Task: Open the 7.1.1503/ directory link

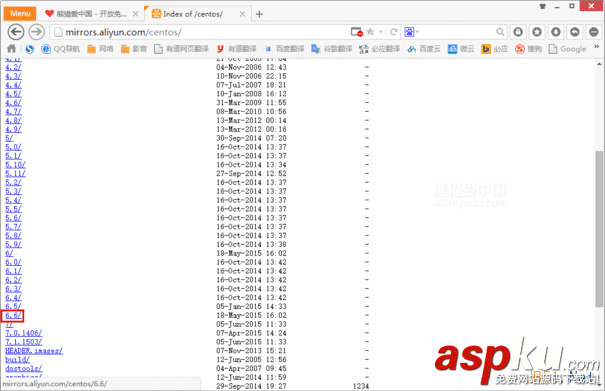Action: 24,342
